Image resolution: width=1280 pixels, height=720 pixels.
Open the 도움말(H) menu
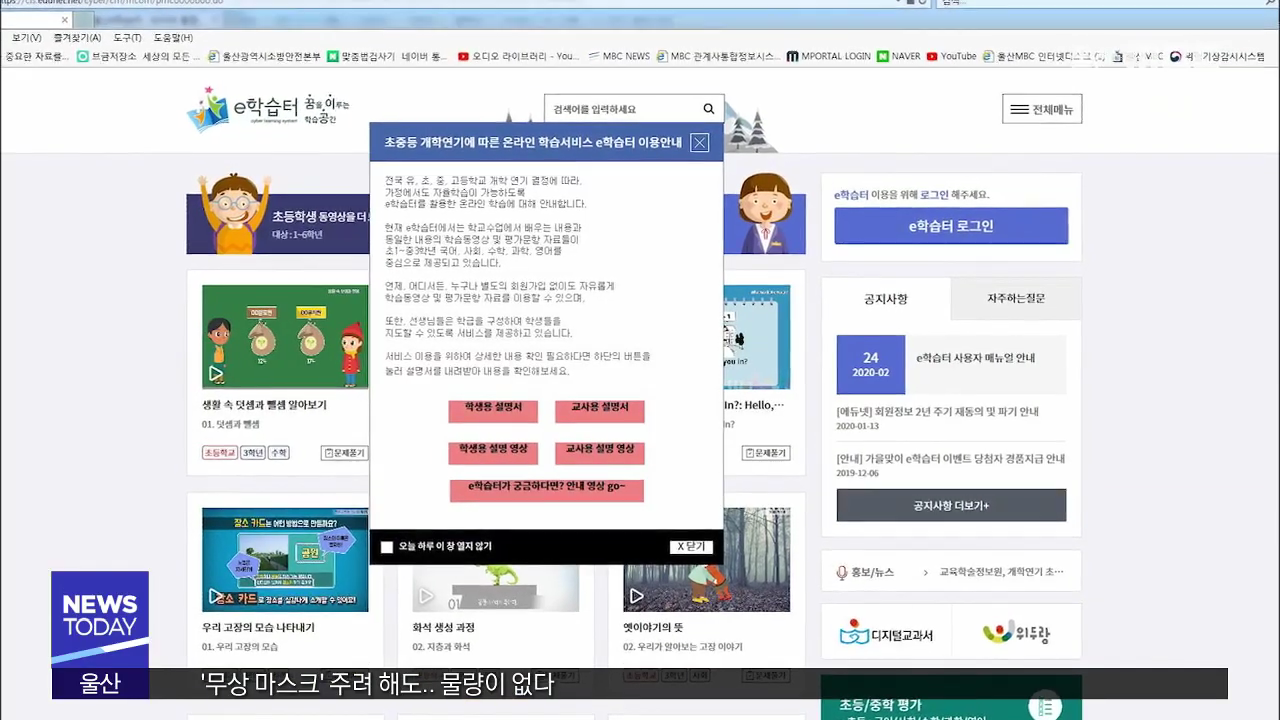coord(172,38)
